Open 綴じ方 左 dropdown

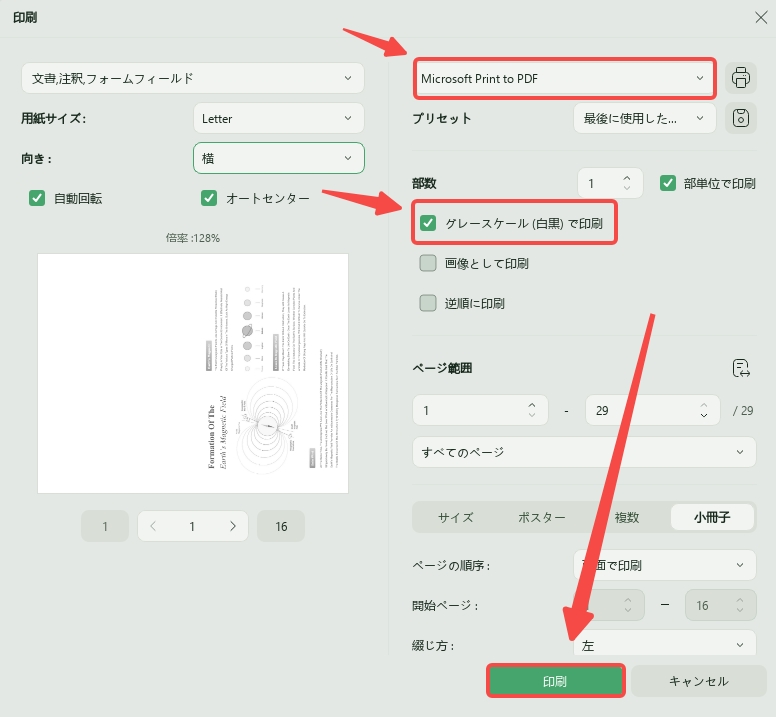665,643
